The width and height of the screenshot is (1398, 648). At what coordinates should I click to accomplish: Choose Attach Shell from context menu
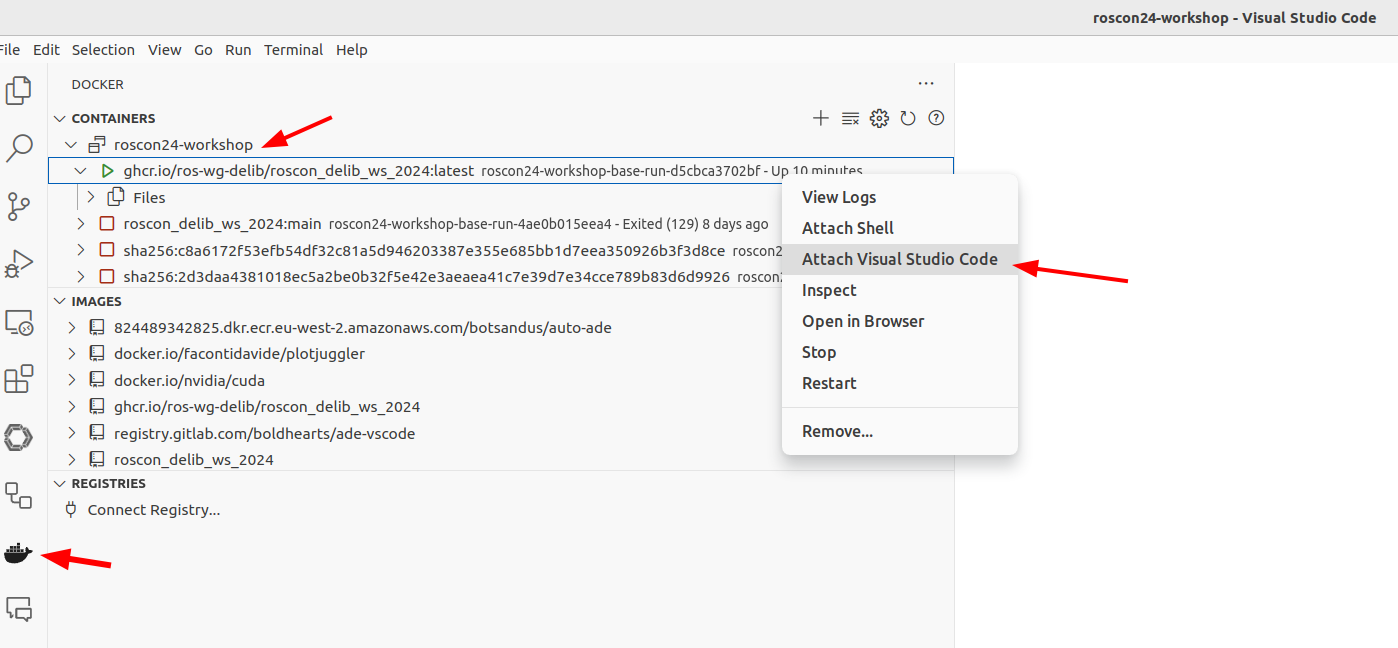click(900, 228)
